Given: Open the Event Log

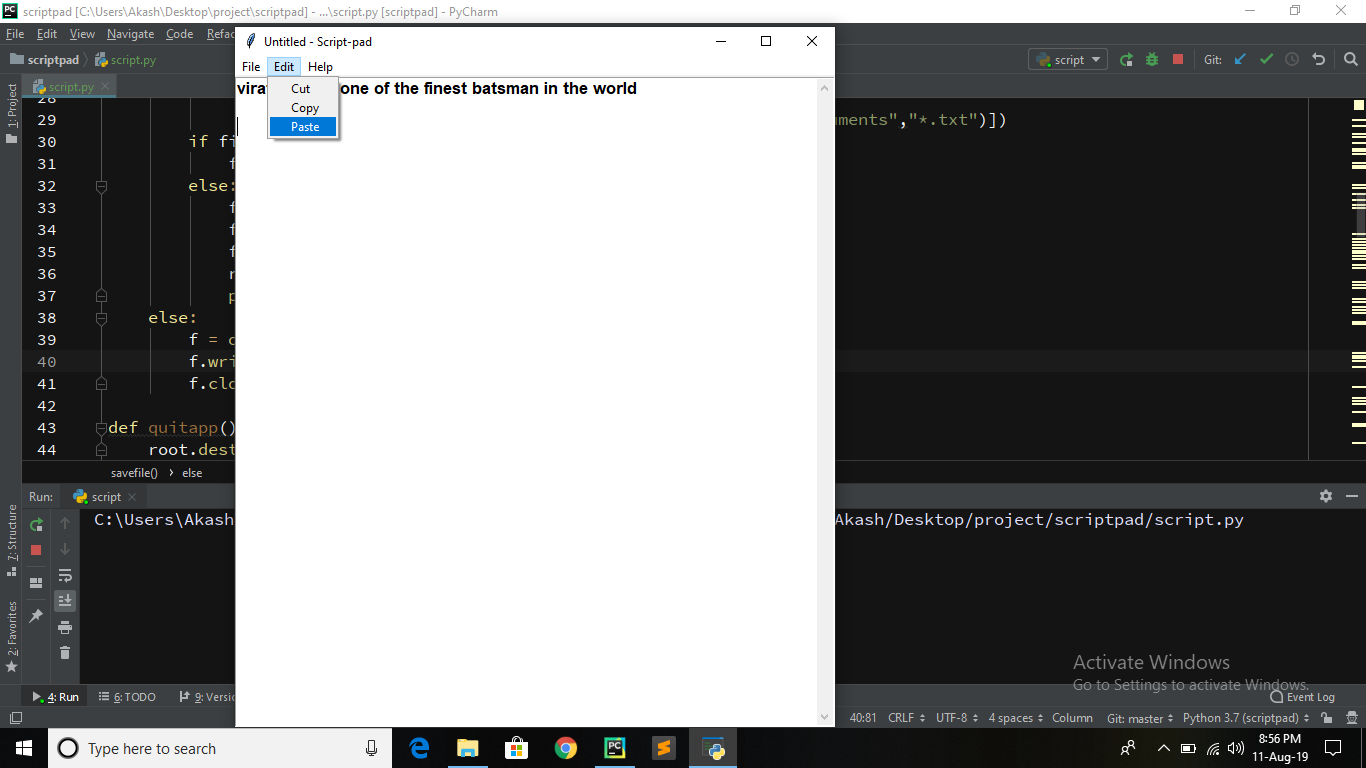Looking at the screenshot, I should click(x=1302, y=696).
